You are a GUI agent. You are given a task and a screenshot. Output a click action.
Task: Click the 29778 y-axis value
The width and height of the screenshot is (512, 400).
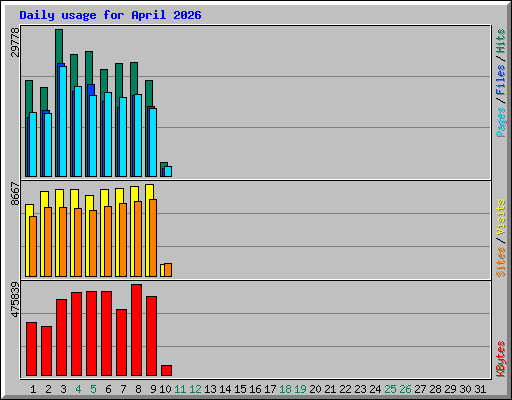tap(15, 42)
